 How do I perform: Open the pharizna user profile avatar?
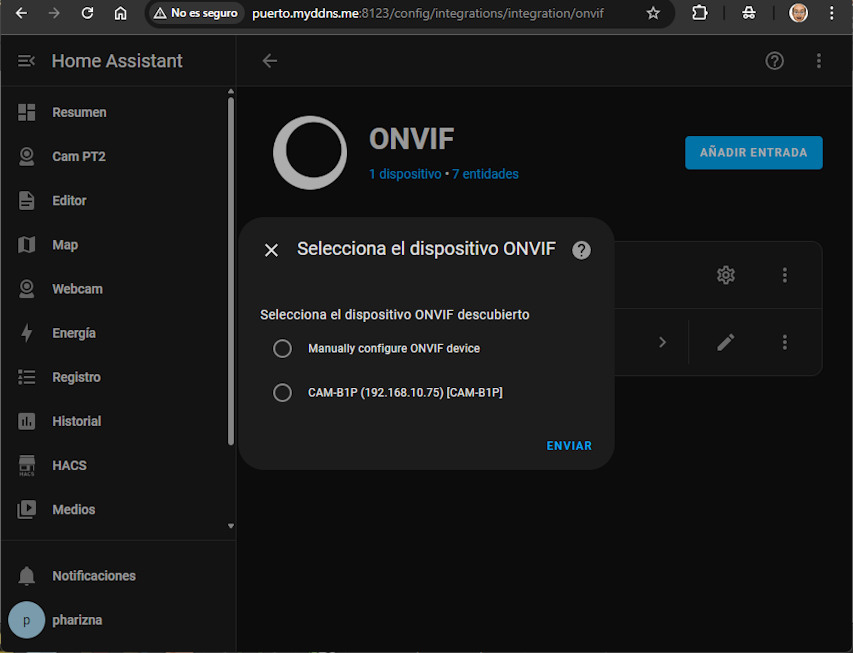(x=27, y=620)
